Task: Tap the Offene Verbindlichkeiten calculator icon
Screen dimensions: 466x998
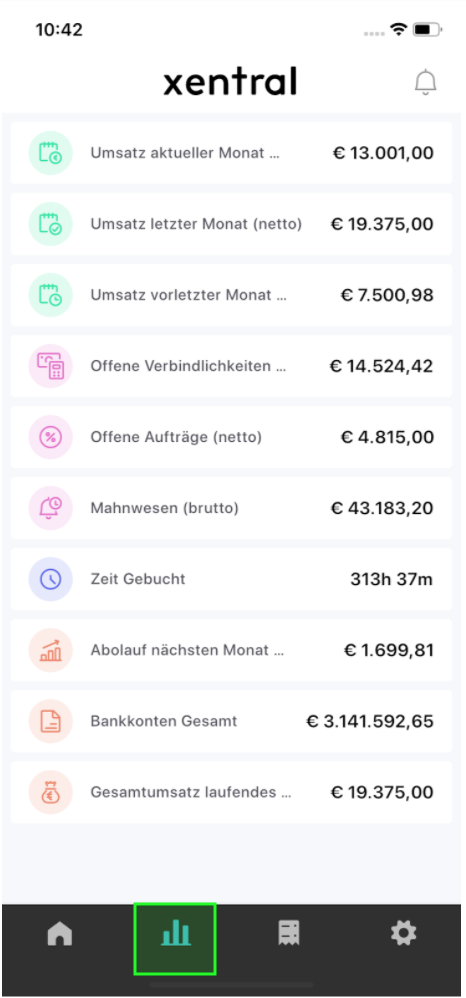Action: [x=50, y=366]
